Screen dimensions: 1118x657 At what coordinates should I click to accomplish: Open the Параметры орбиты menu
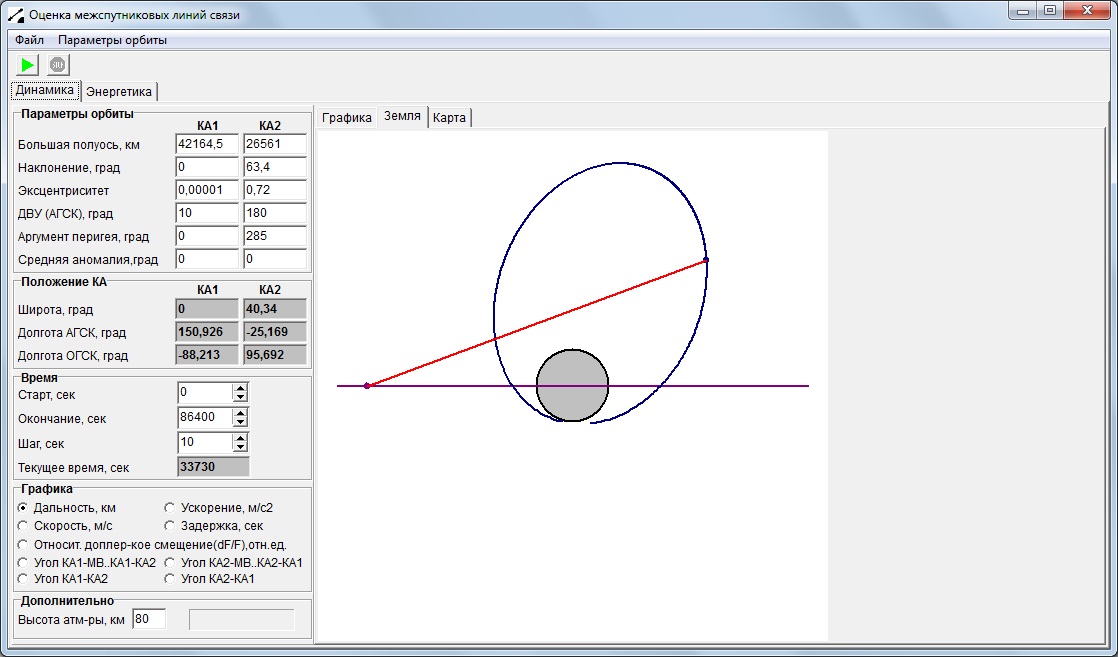113,40
